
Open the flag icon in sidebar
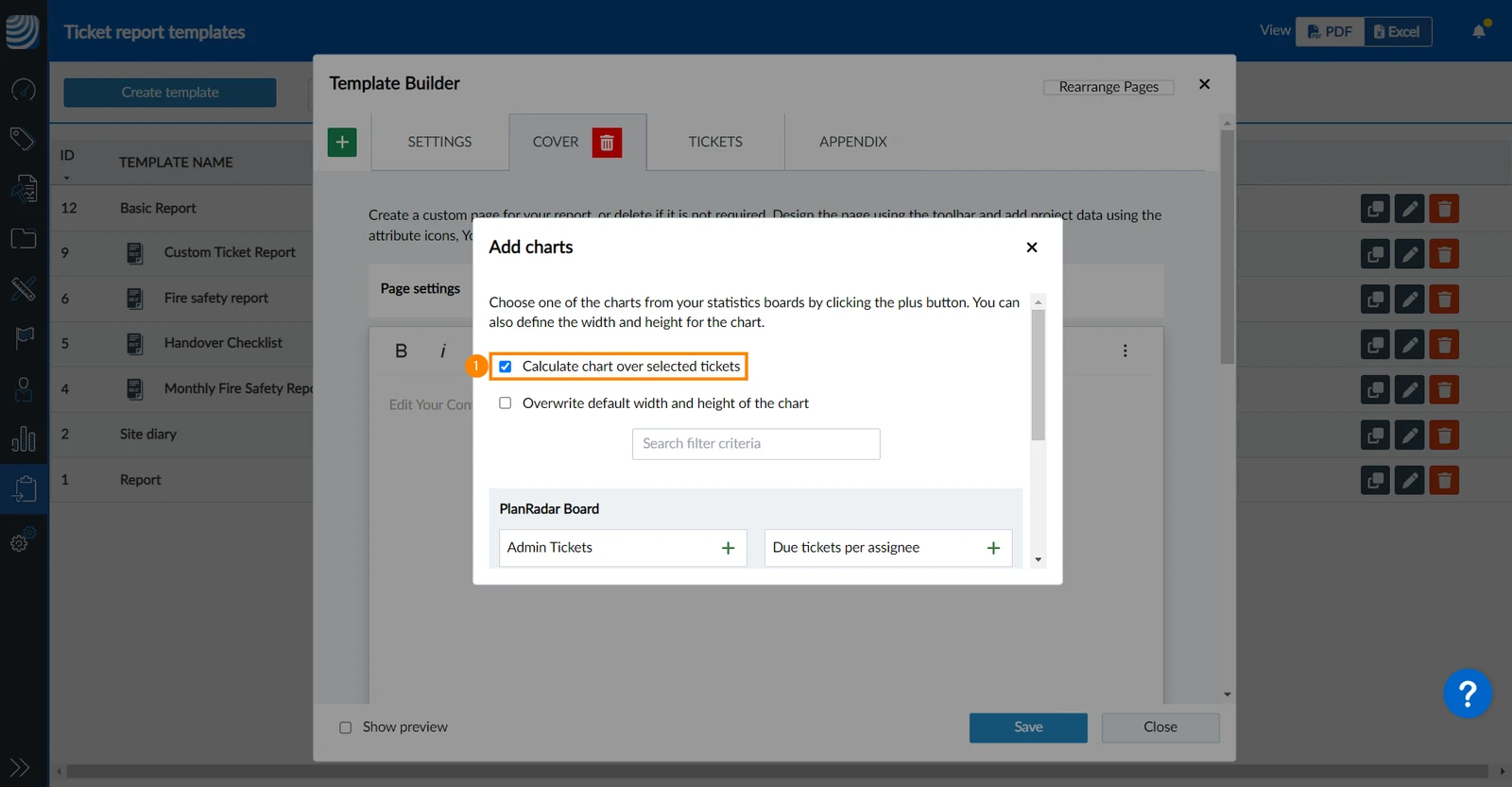24,337
